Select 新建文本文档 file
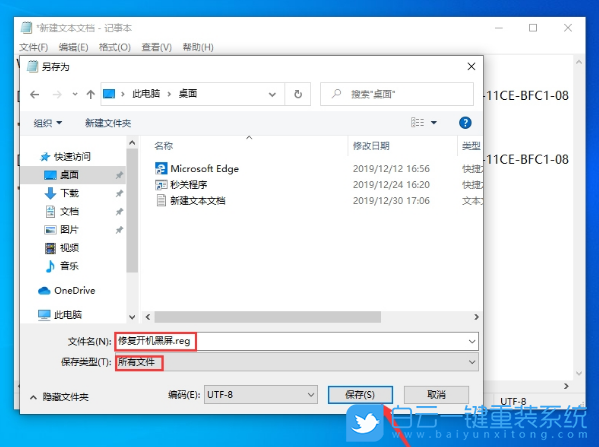This screenshot has width=599, height=447. (198, 201)
